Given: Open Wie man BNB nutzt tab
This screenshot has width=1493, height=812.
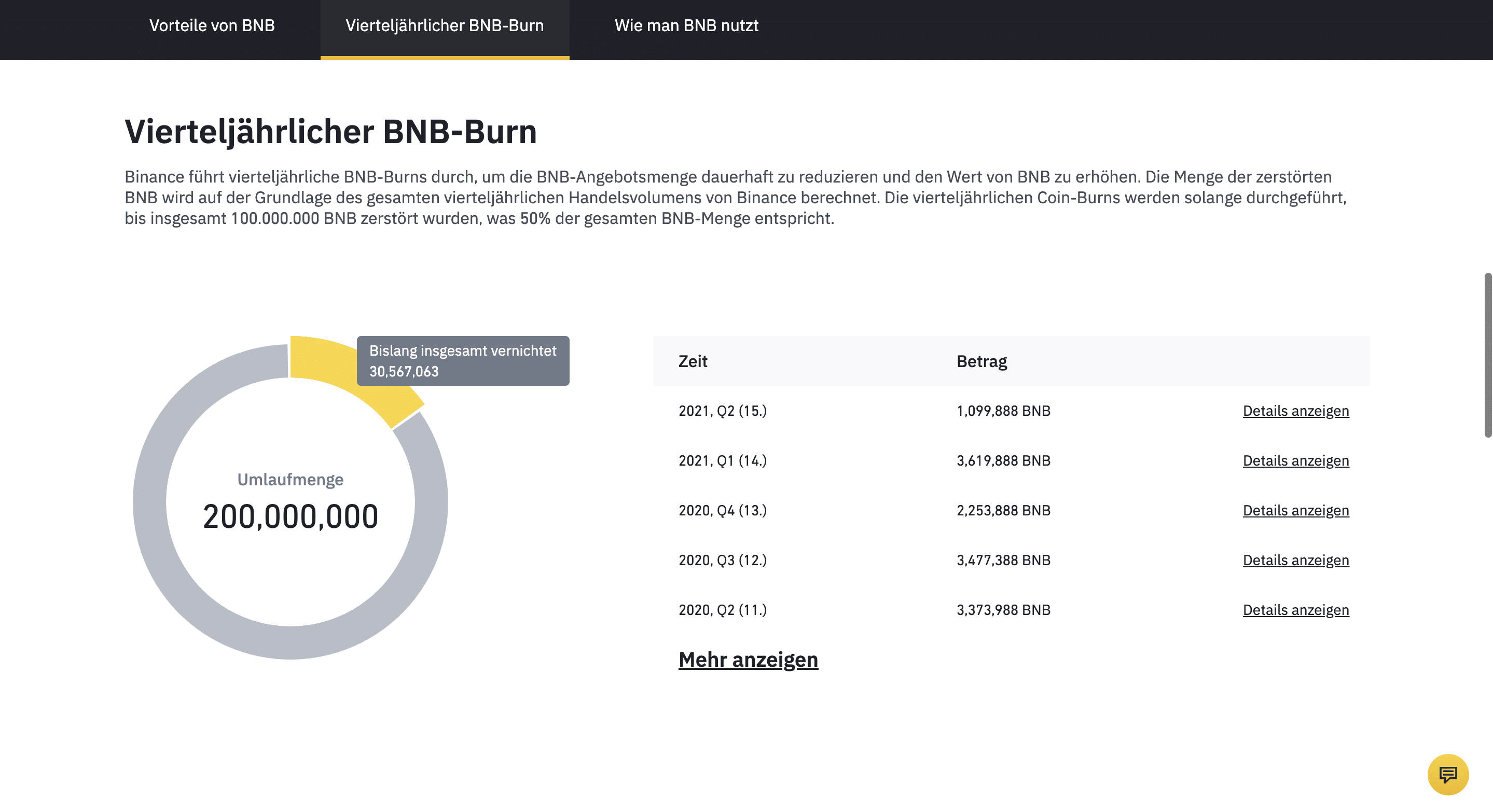Looking at the screenshot, I should pos(686,25).
